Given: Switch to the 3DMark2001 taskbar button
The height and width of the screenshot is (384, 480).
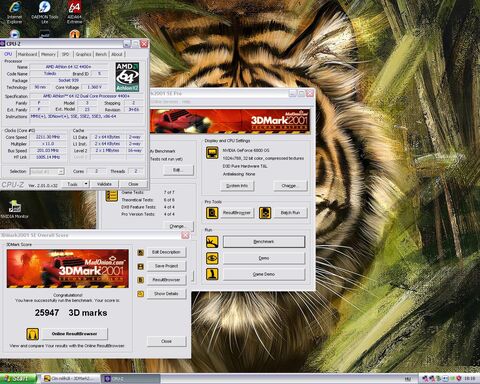Looking at the screenshot, I should click(x=71, y=379).
